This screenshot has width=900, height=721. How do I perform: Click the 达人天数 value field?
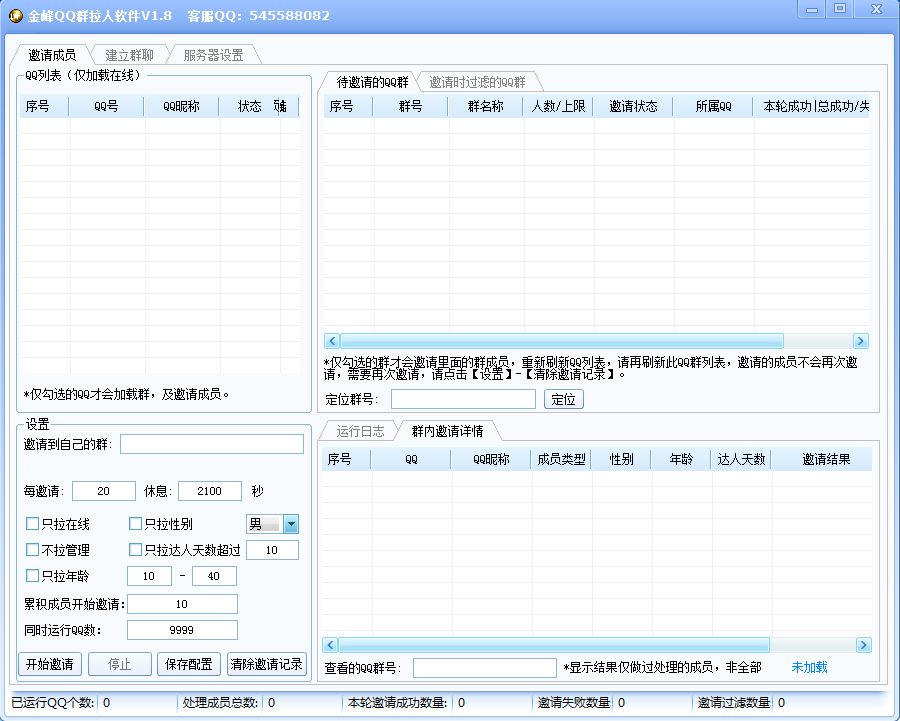[x=272, y=550]
